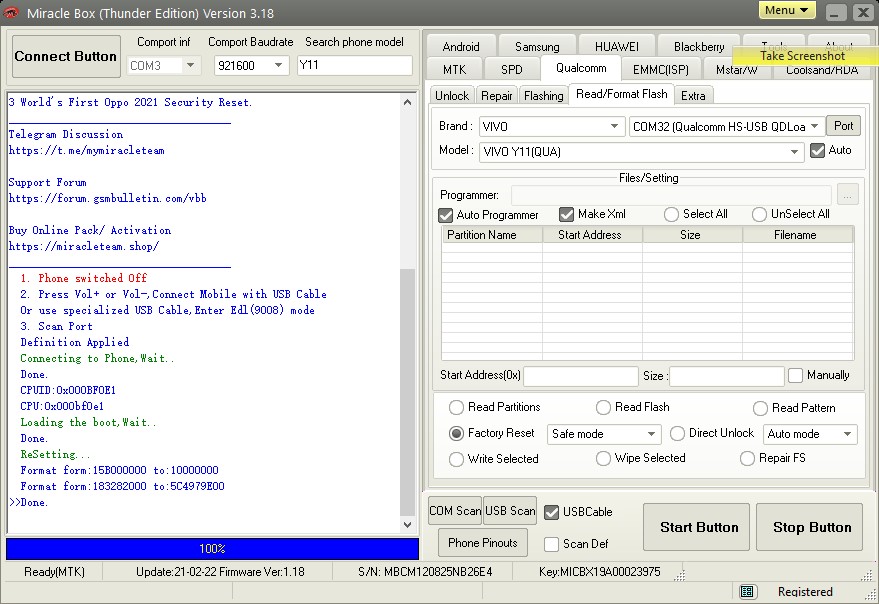This screenshot has width=879, height=604.
Task: Toggle the Auto checkbox next to Model
Action: [817, 150]
